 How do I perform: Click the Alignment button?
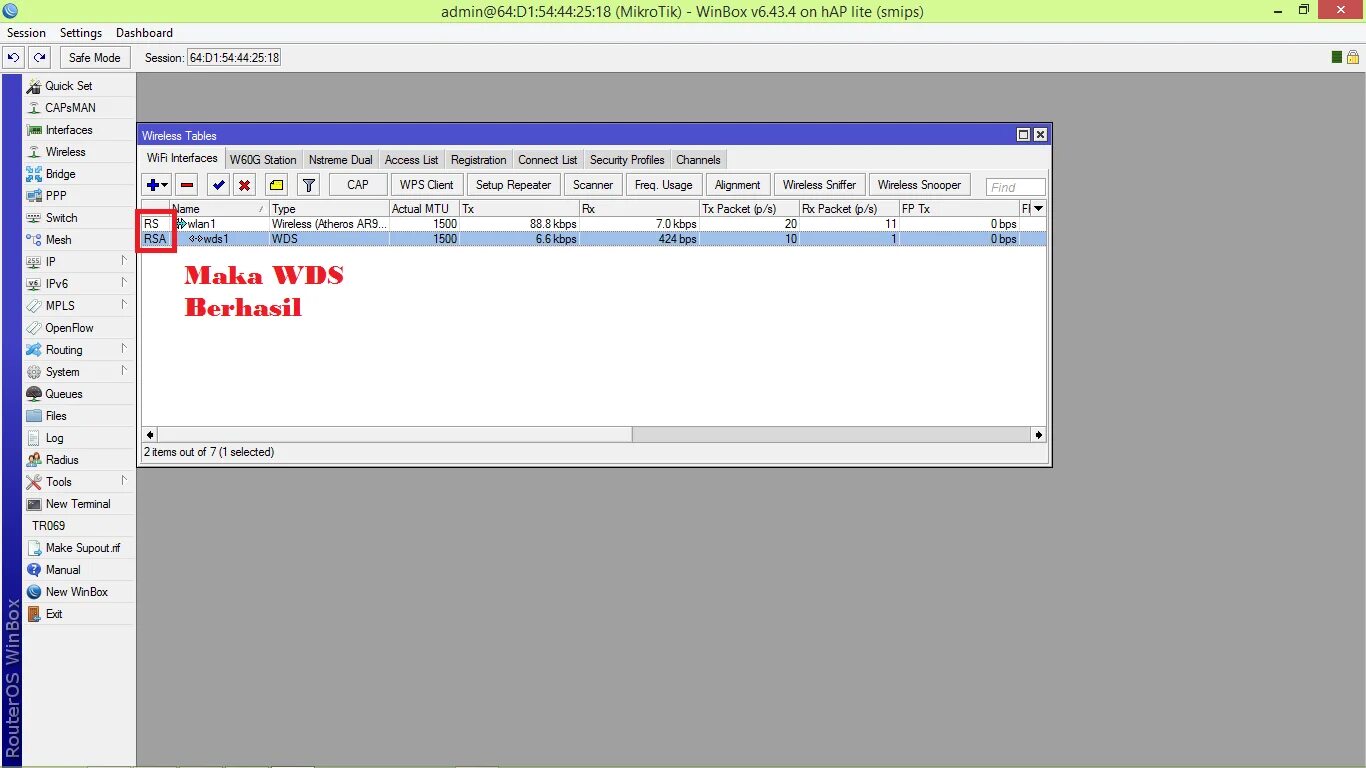click(738, 185)
